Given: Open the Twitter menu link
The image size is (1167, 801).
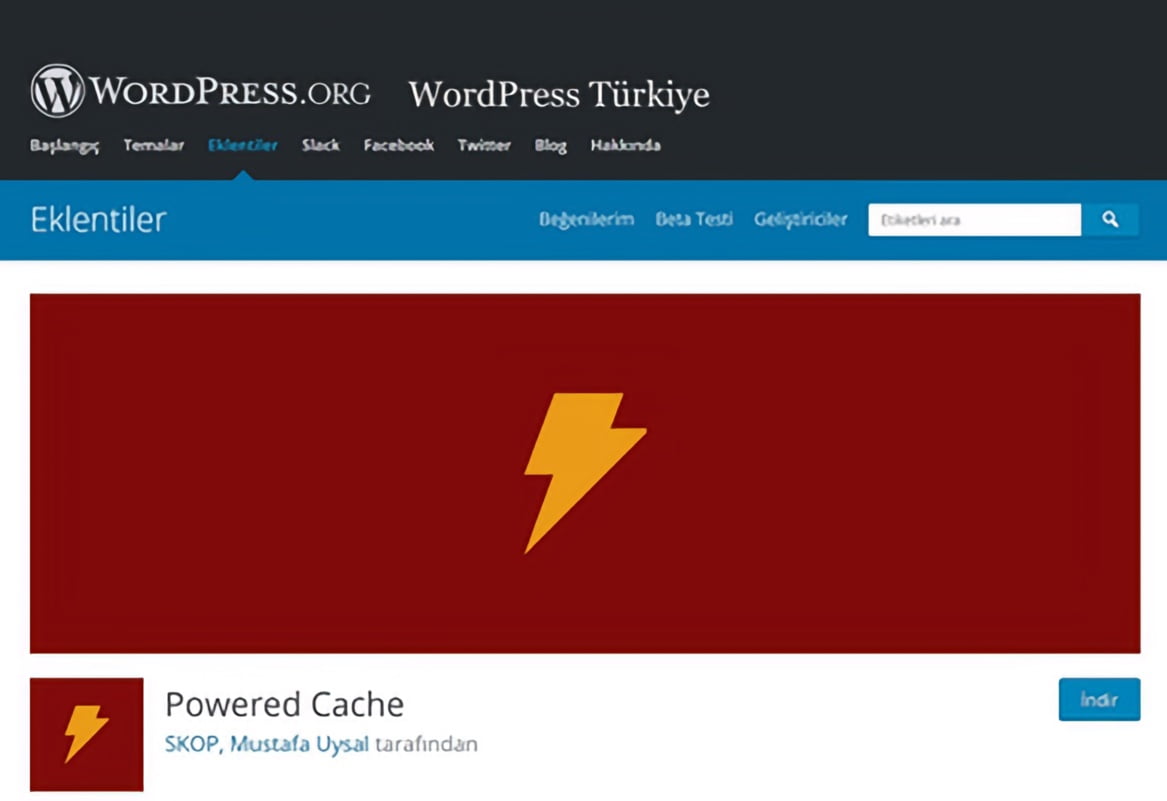Looking at the screenshot, I should pos(484,145).
